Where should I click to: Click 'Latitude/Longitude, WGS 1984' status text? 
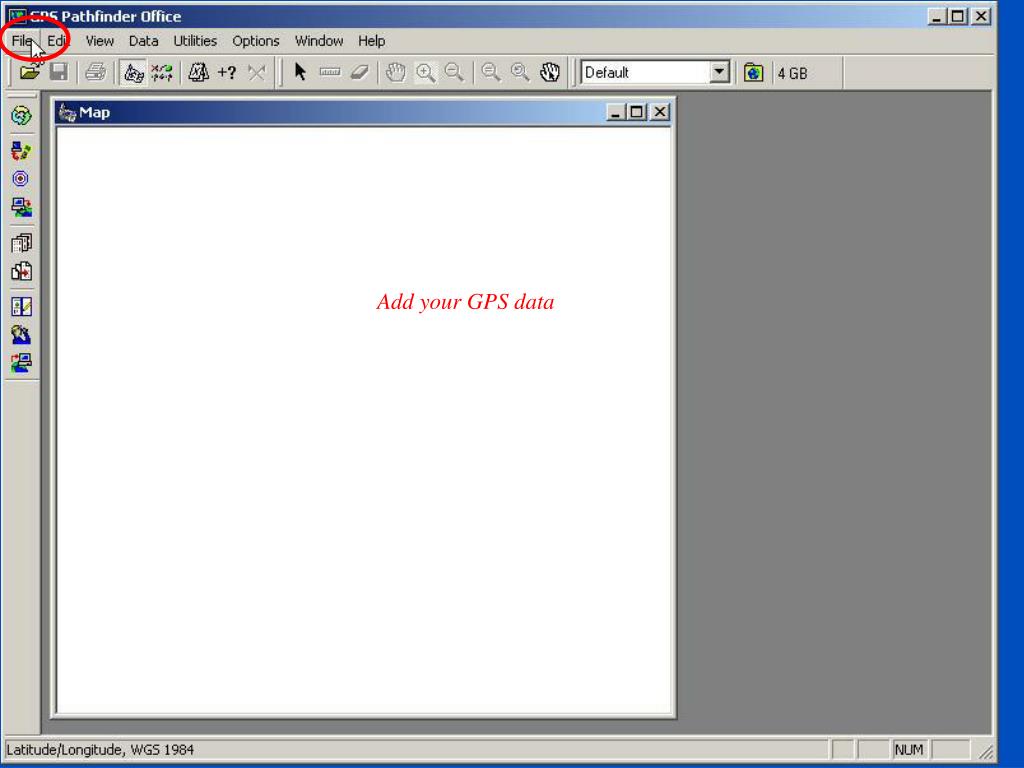101,750
